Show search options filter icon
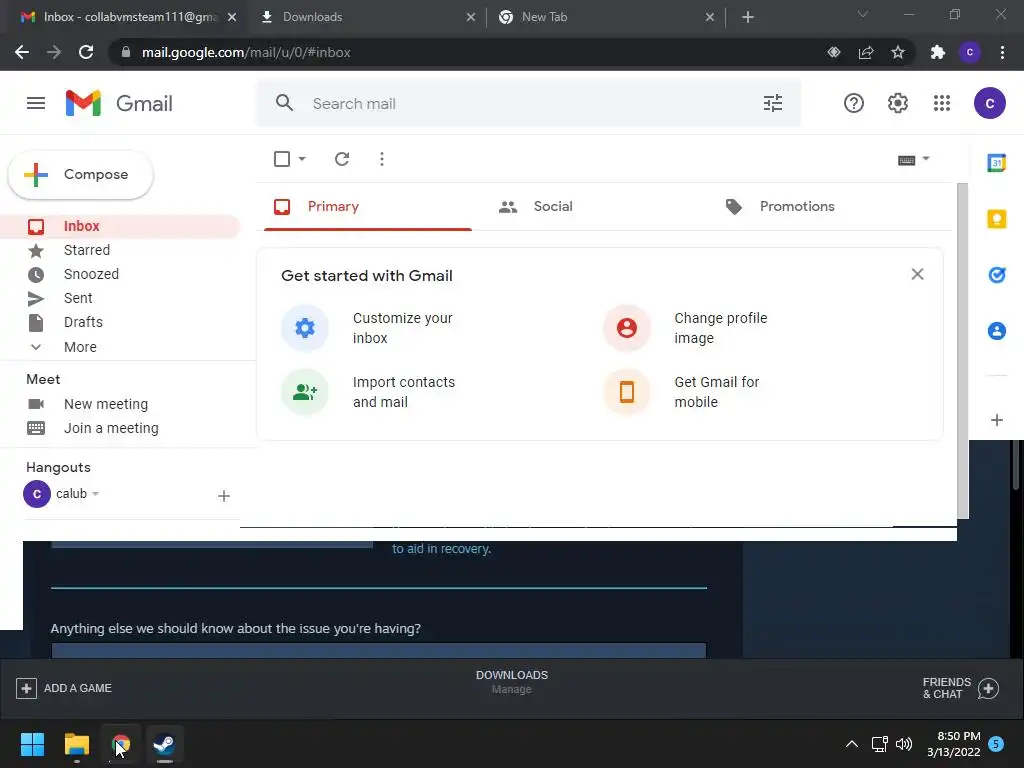1024x768 pixels. pyautogui.click(x=773, y=103)
